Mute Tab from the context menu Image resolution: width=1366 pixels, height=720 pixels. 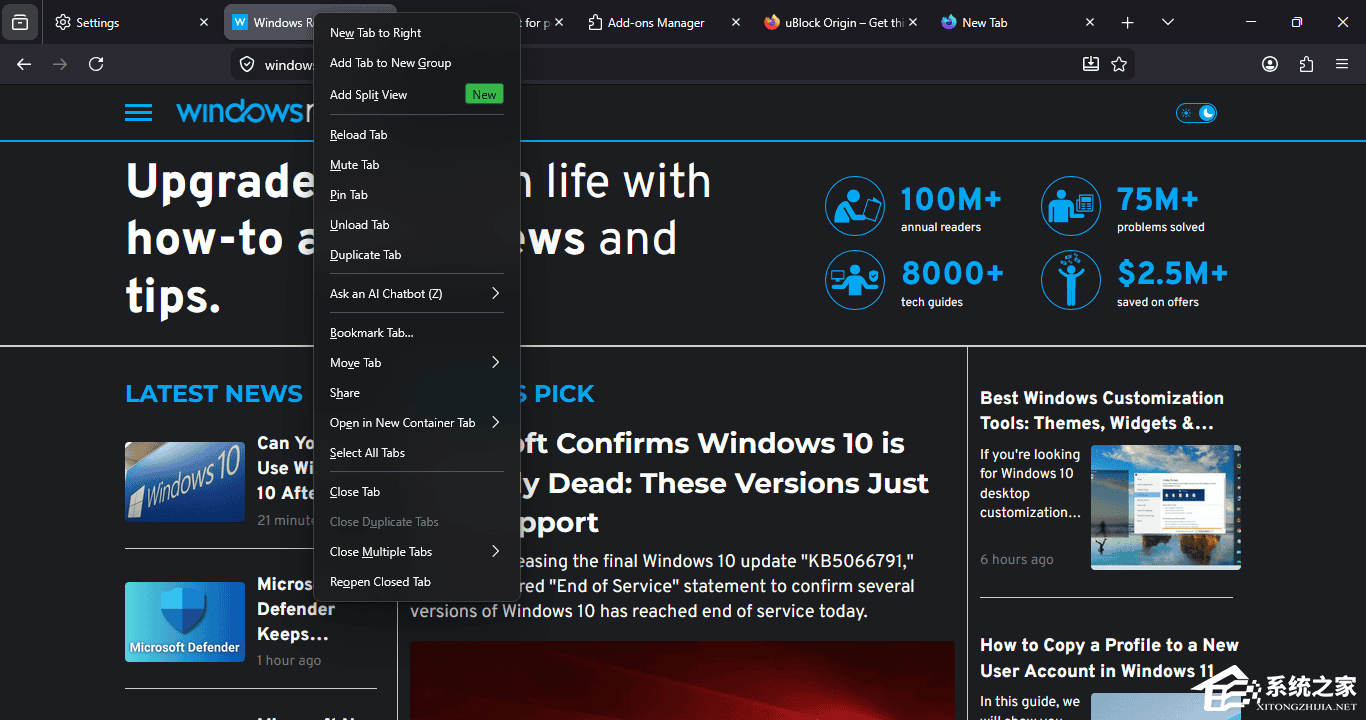(417, 165)
